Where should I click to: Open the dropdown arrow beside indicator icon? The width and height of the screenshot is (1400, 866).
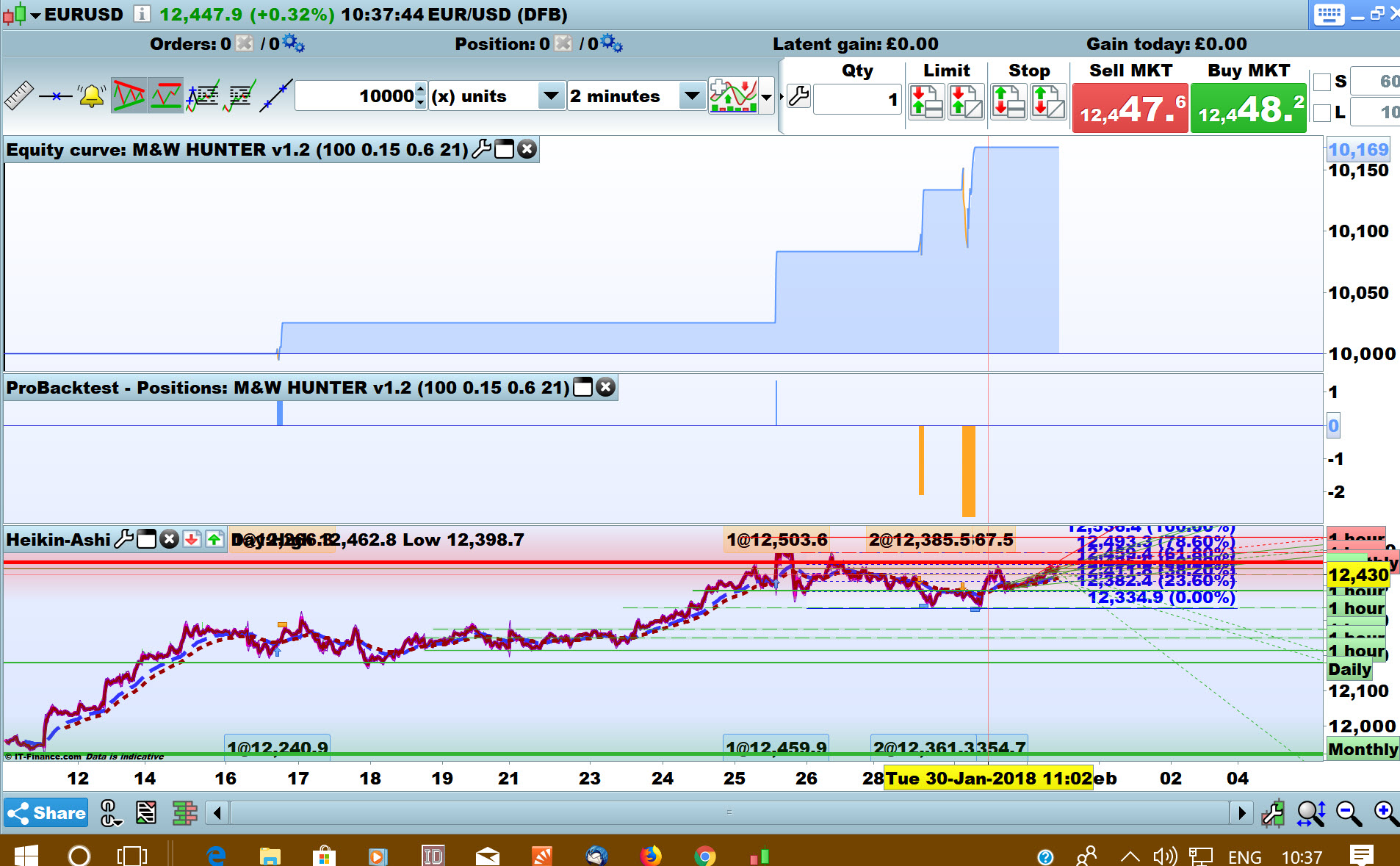tap(767, 96)
